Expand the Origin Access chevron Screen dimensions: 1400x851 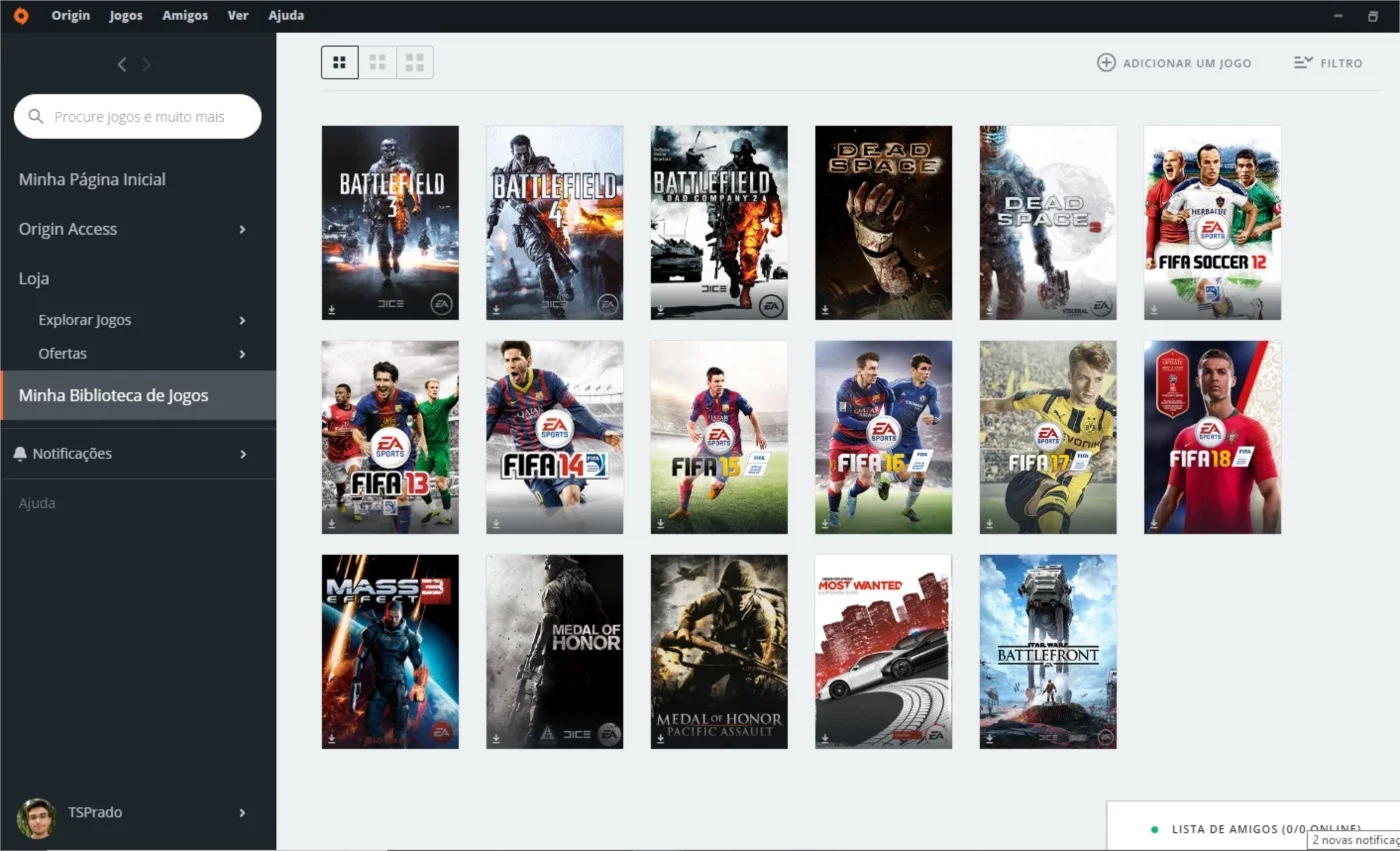pos(242,229)
